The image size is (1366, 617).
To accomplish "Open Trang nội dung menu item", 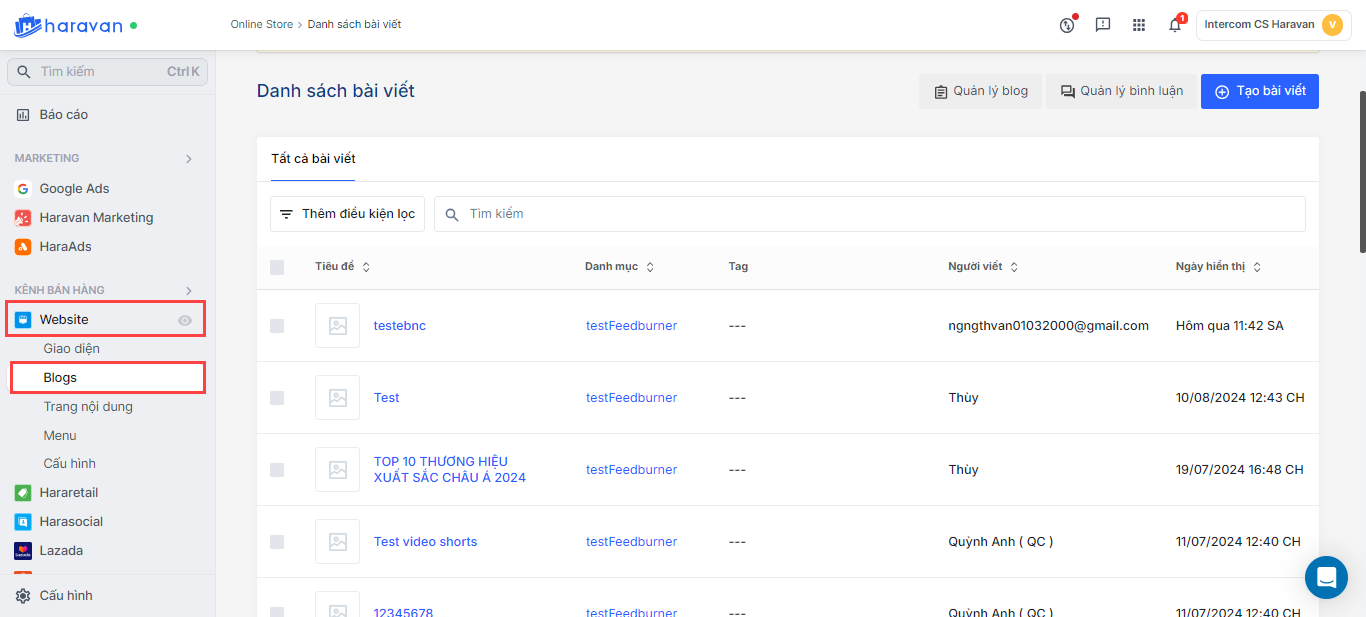I will (88, 407).
